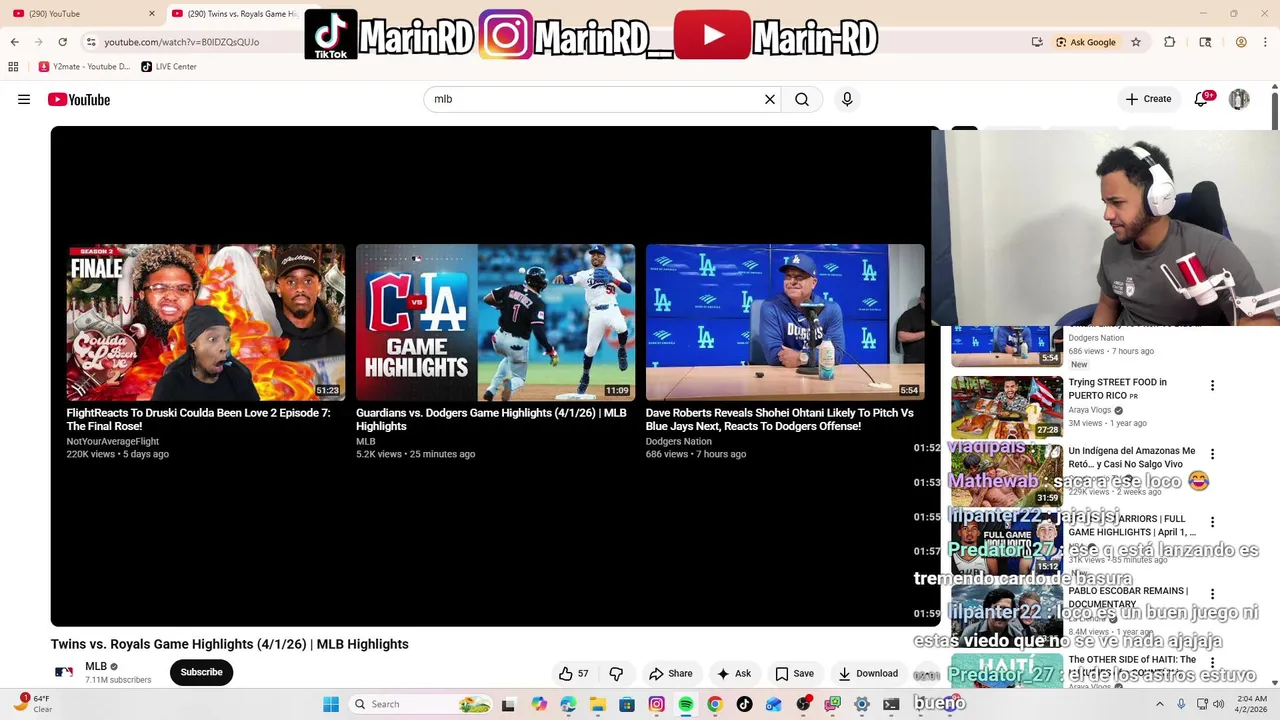The height and width of the screenshot is (720, 1280).
Task: Close the first (290) YouTube tab
Action: pyautogui.click(x=152, y=14)
